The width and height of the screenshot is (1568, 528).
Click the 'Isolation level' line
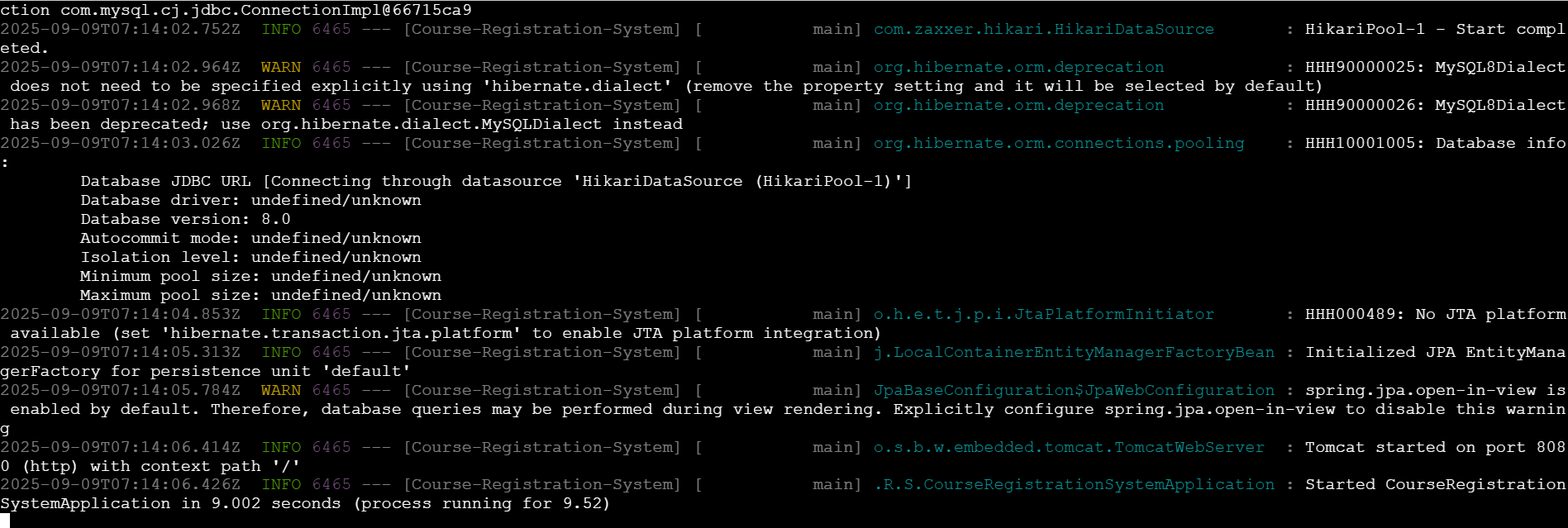click(x=250, y=257)
